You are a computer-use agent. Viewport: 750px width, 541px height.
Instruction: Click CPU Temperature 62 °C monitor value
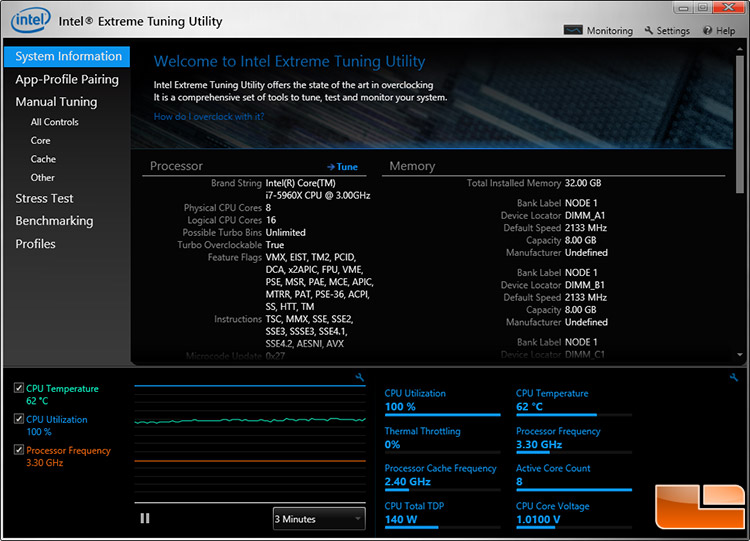(x=529, y=407)
